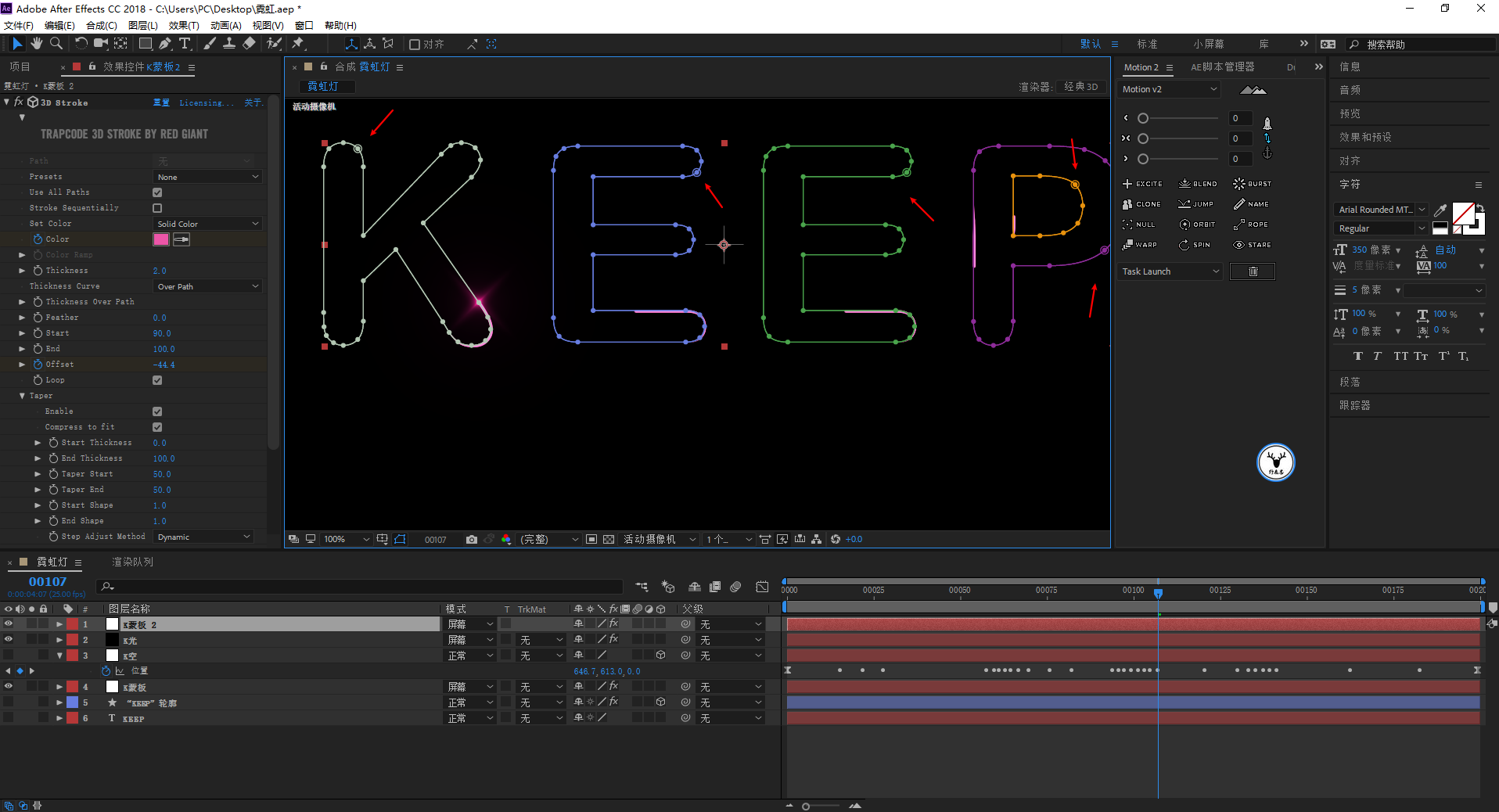Select the Rectangle shape tool

(x=146, y=44)
